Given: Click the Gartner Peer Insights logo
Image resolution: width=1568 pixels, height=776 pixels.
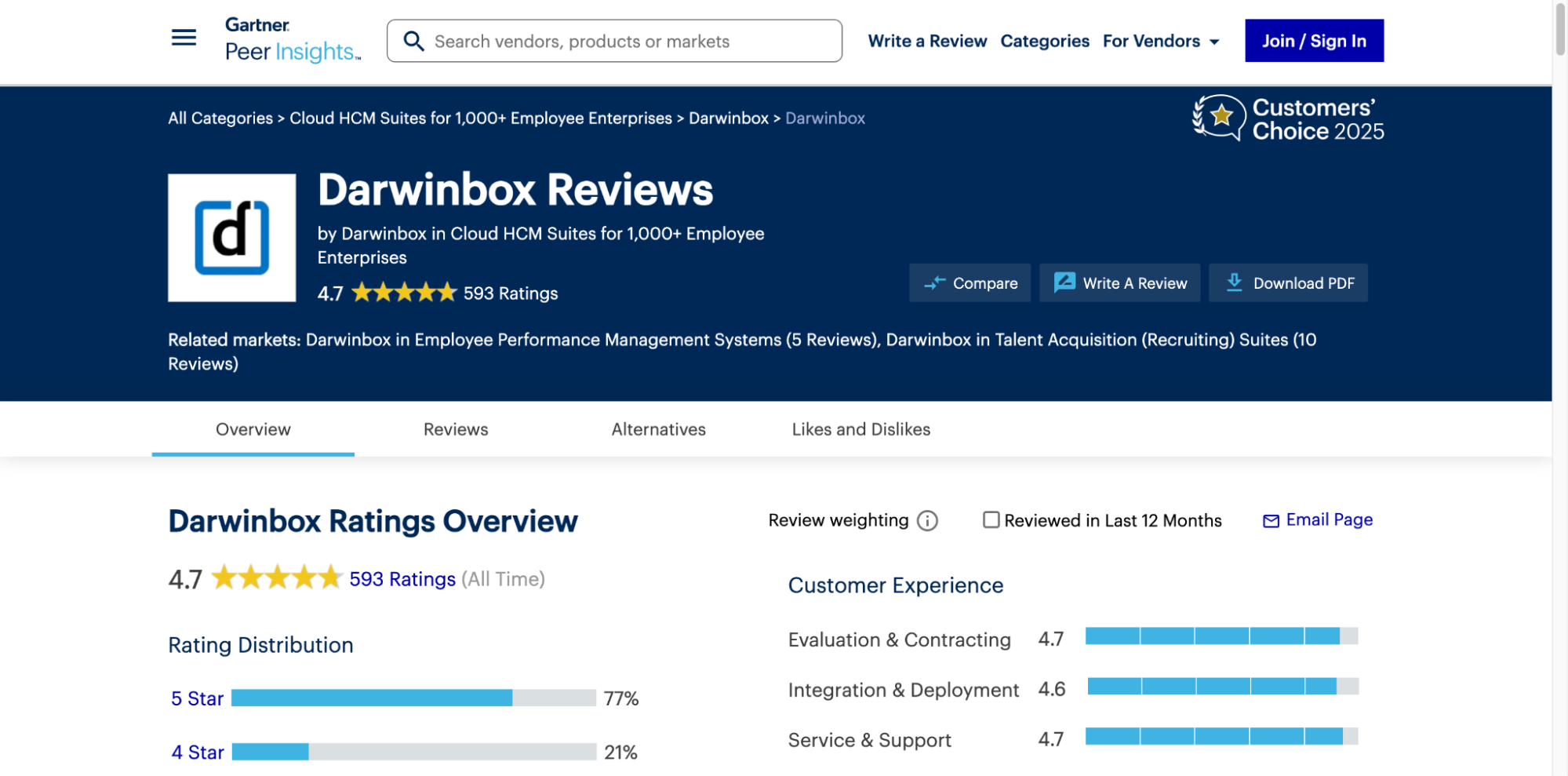Looking at the screenshot, I should (x=291, y=38).
